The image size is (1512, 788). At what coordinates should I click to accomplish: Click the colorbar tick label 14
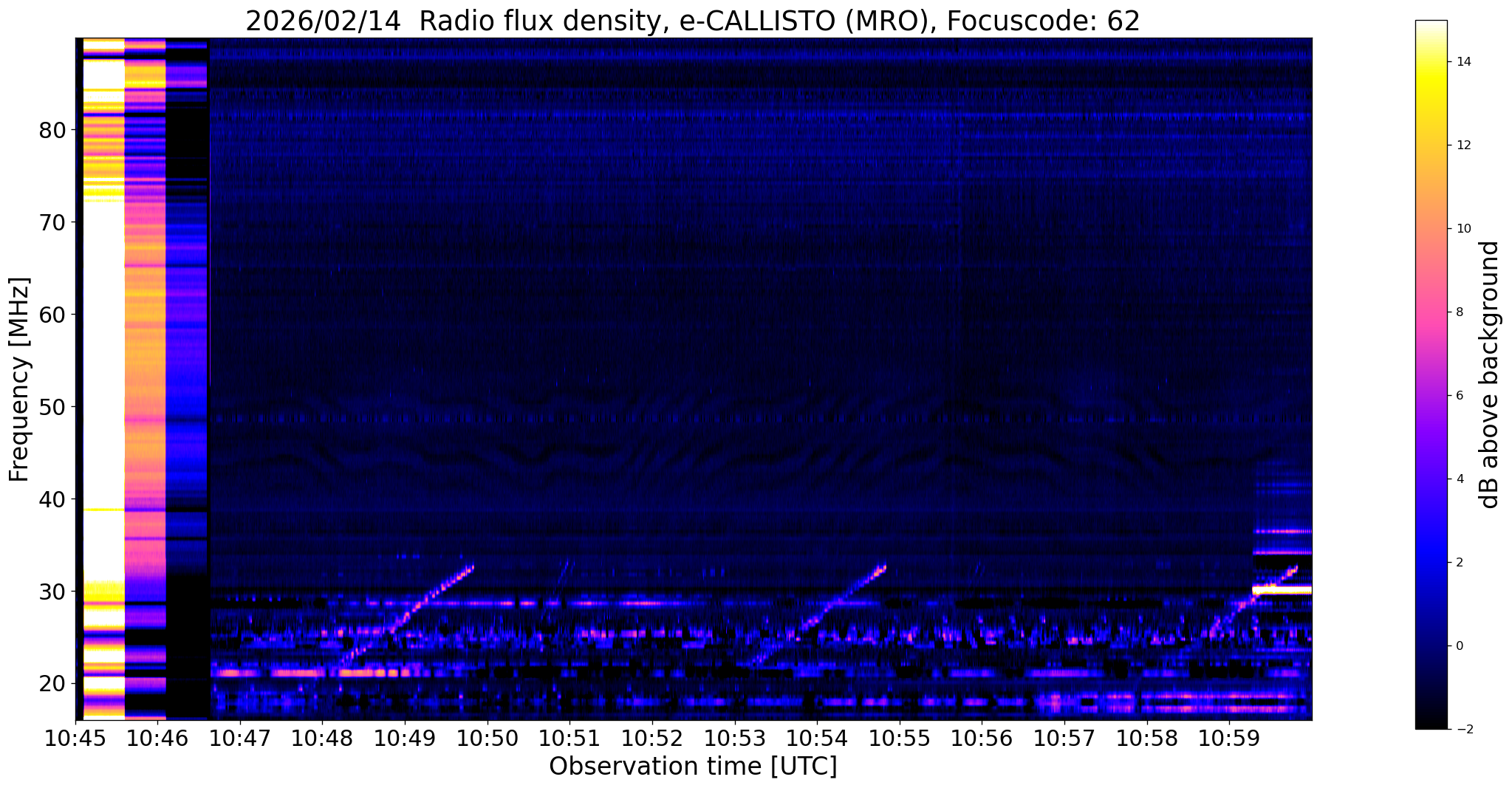[x=1463, y=62]
